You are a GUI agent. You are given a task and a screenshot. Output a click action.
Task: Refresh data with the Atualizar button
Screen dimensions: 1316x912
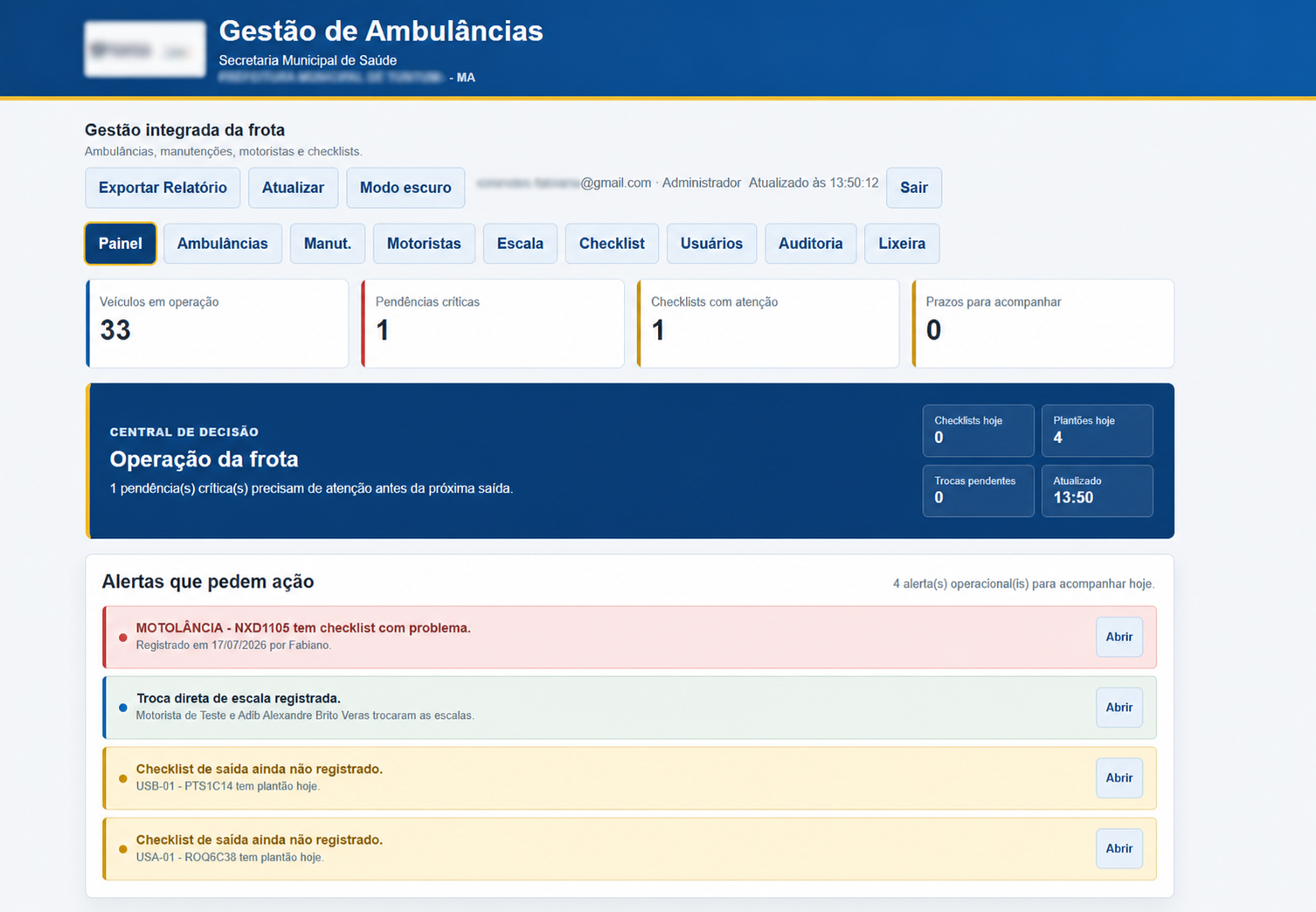pyautogui.click(x=293, y=188)
